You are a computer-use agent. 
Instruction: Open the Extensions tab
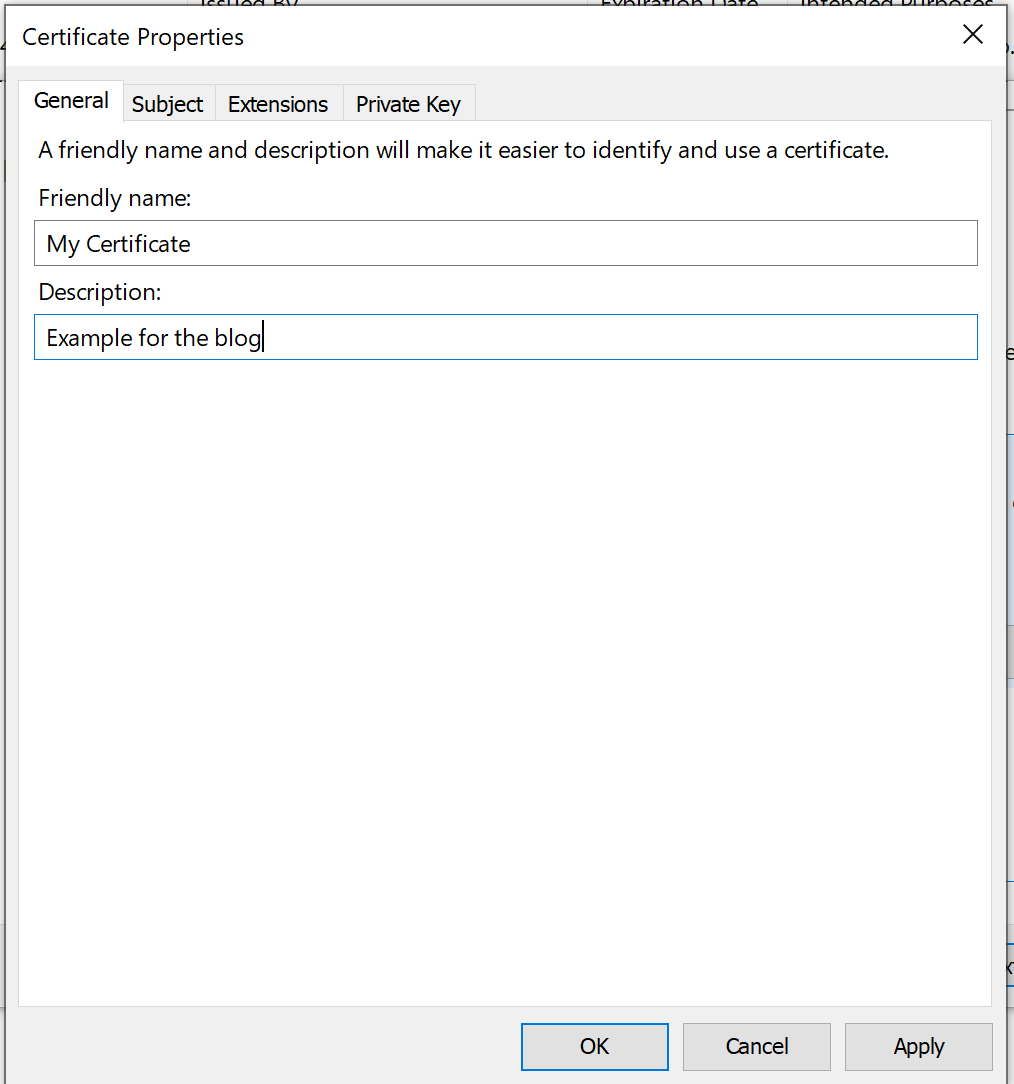(278, 103)
